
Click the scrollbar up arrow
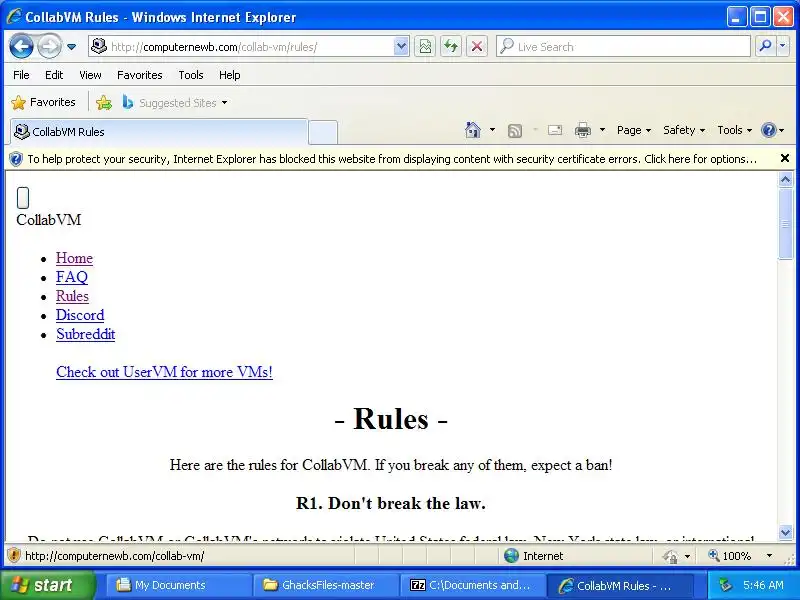[785, 179]
